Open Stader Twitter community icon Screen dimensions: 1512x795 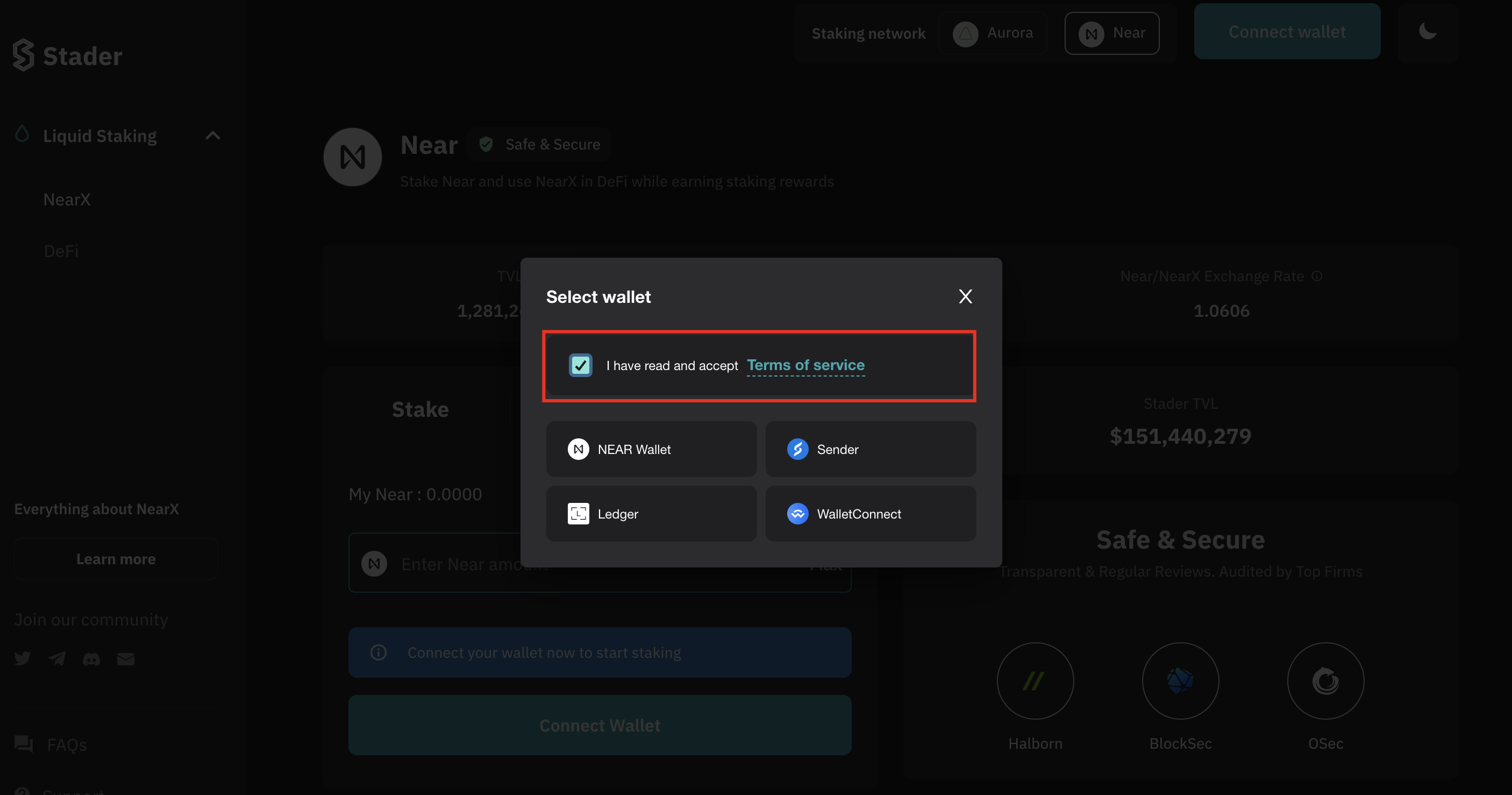[x=22, y=659]
